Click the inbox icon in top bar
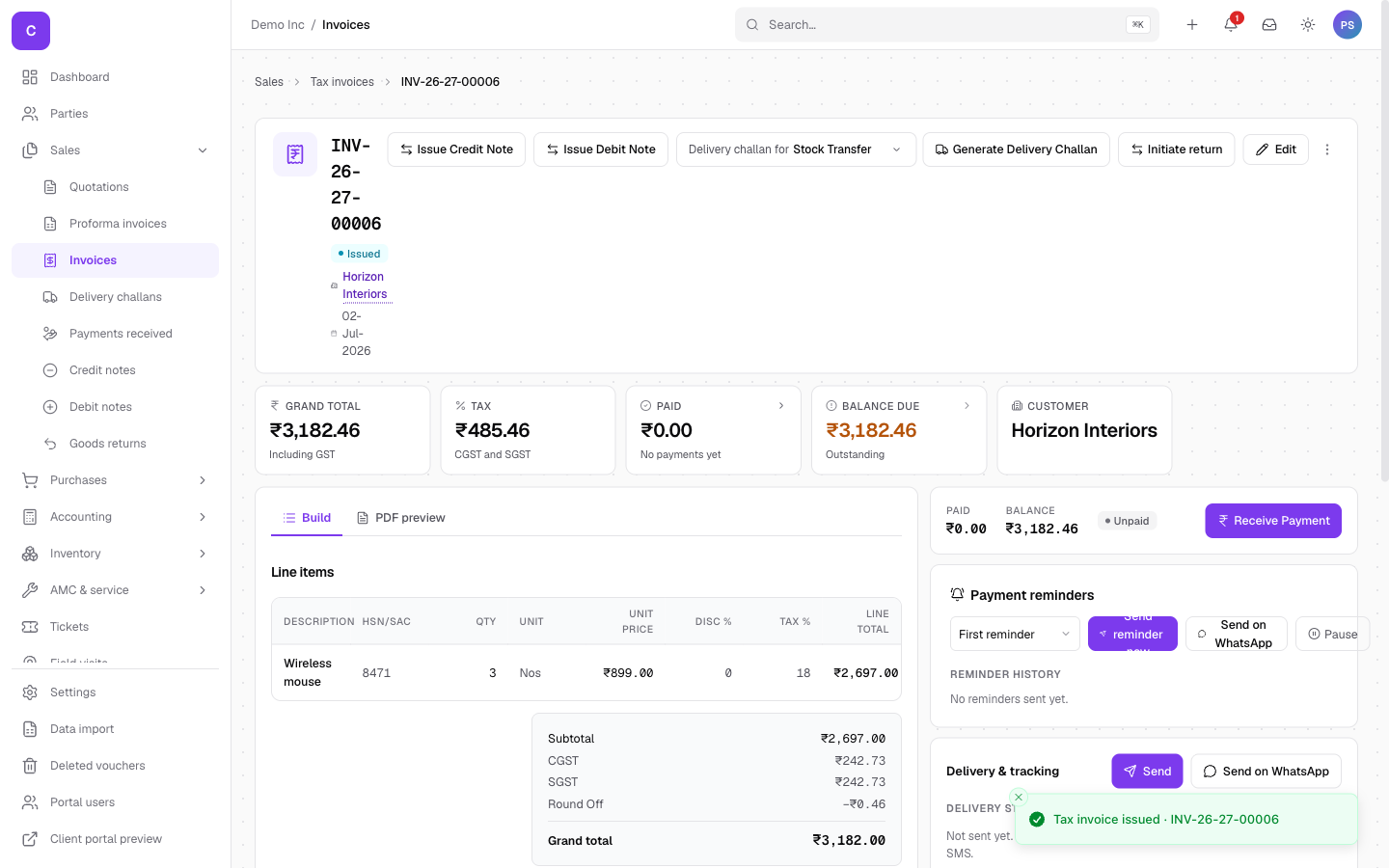 coord(1269,25)
